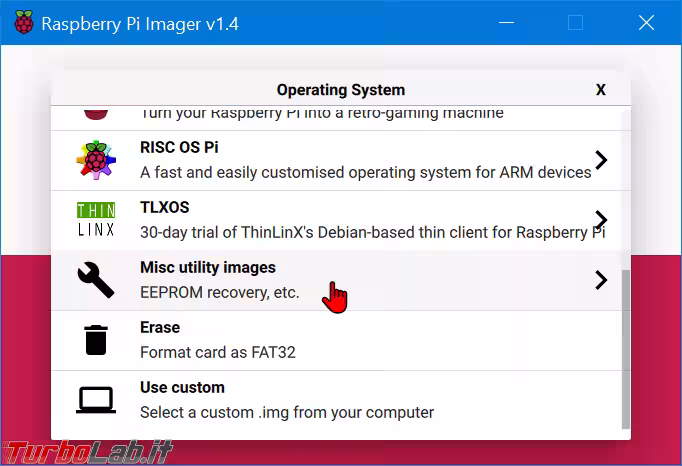Maximize the Raspberry Pi Imager window
682x466 pixels.
(575, 23)
